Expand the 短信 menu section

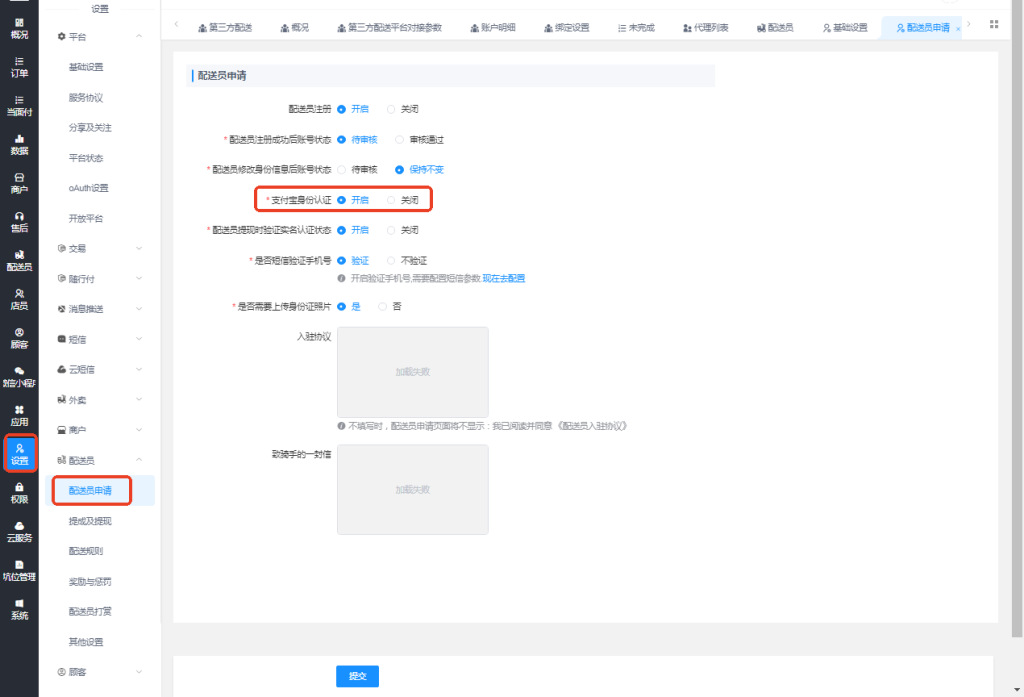[x=100, y=339]
